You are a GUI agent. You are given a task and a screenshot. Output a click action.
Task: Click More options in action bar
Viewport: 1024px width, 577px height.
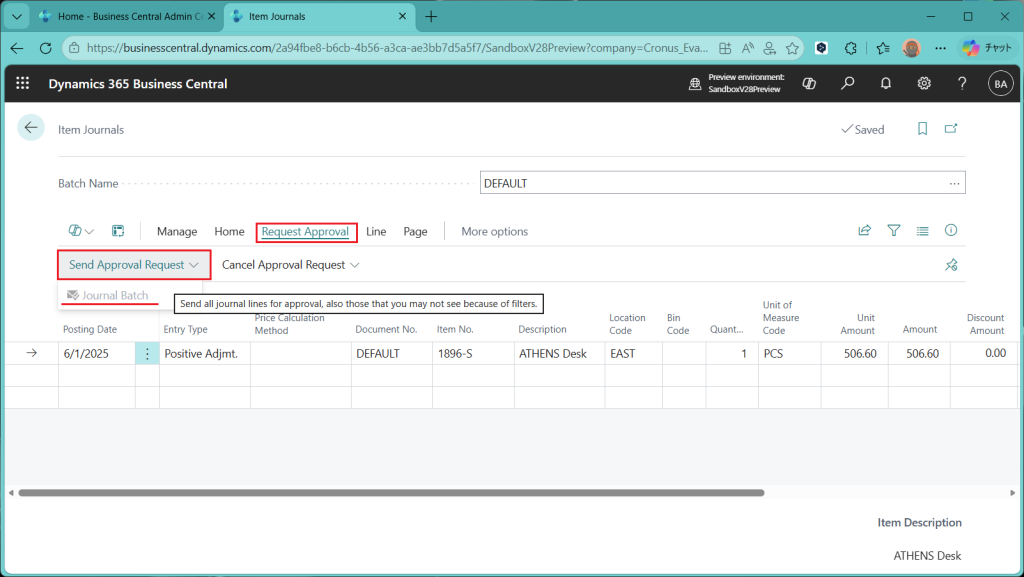tap(494, 231)
